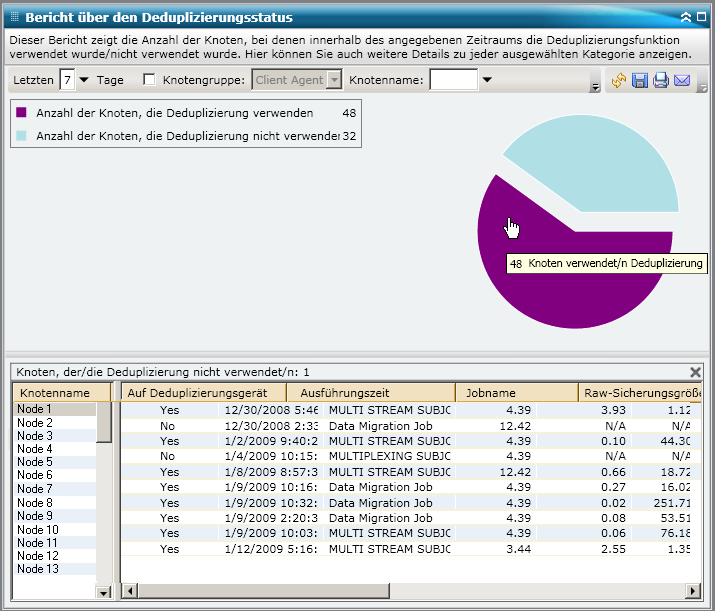Enable the Knotengruppe checkbox
The width and height of the screenshot is (715, 611).
(x=150, y=80)
